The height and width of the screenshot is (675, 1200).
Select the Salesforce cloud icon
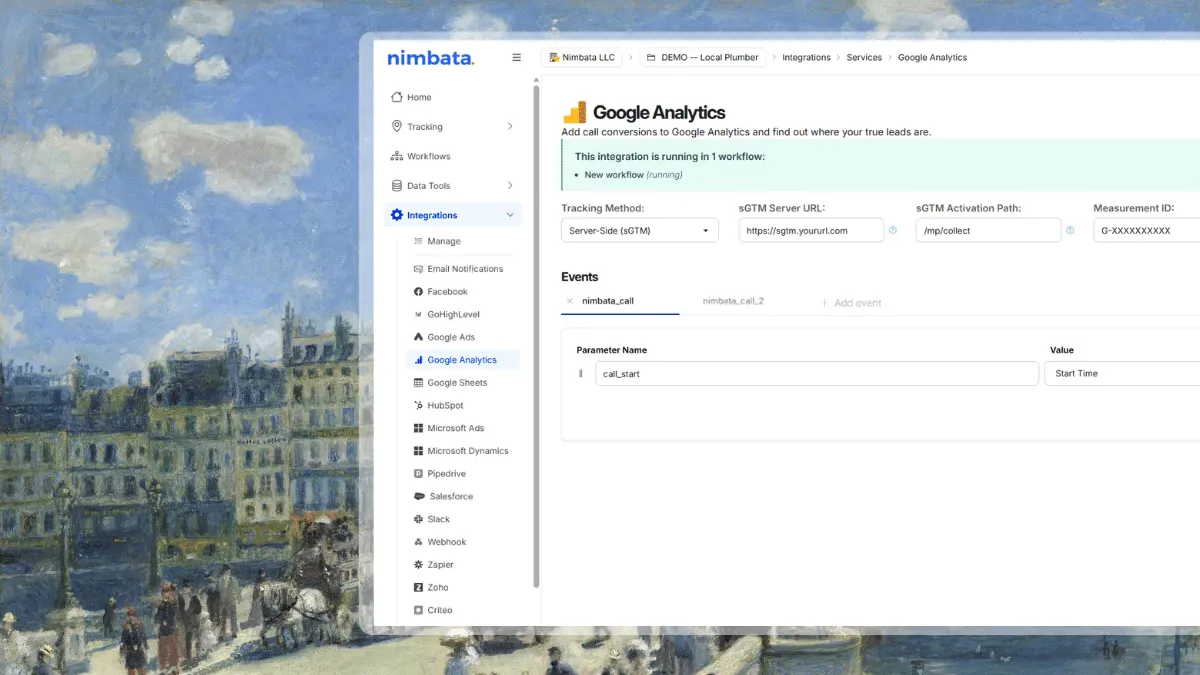pos(418,497)
